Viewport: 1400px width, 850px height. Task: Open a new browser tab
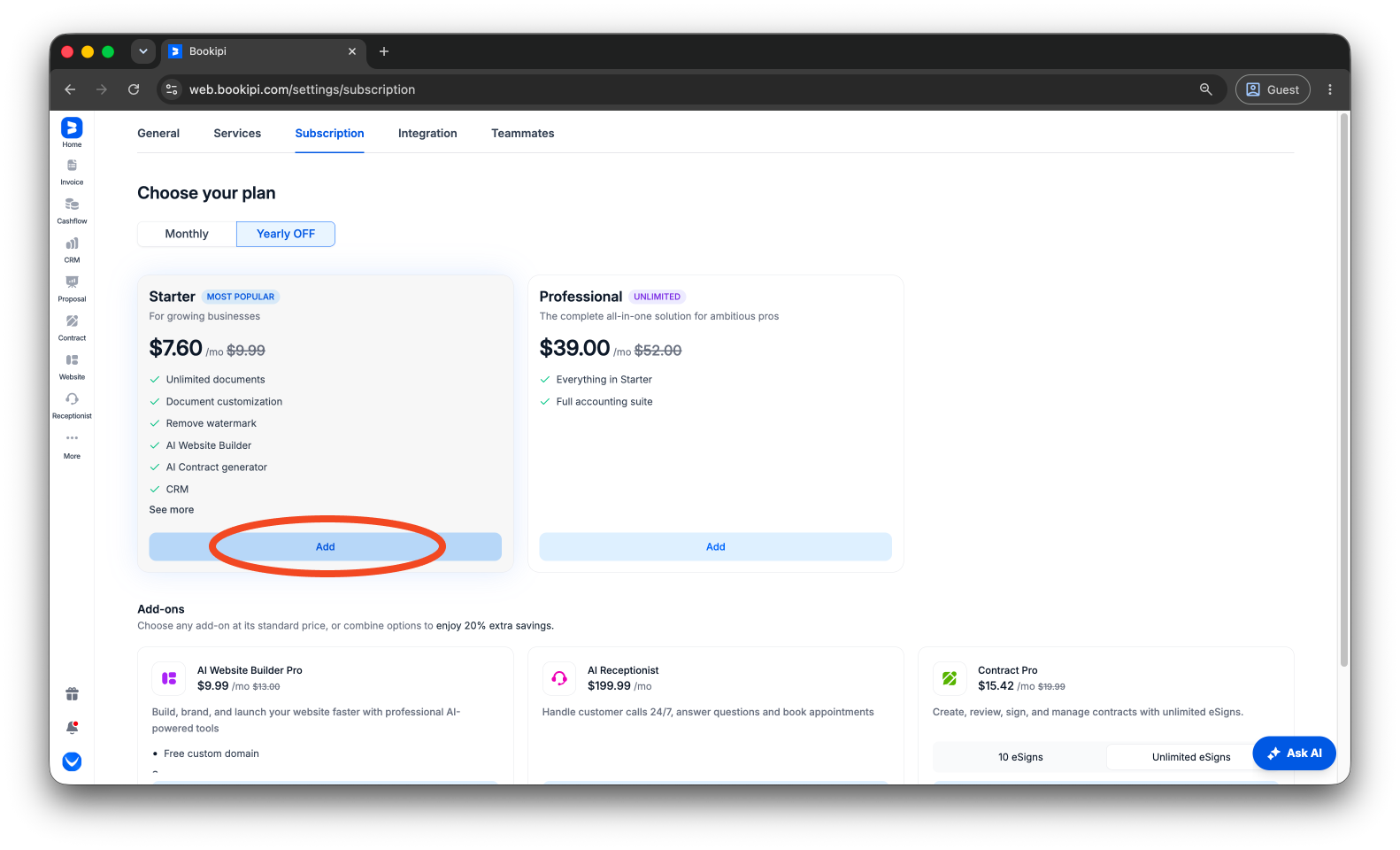pyautogui.click(x=384, y=51)
